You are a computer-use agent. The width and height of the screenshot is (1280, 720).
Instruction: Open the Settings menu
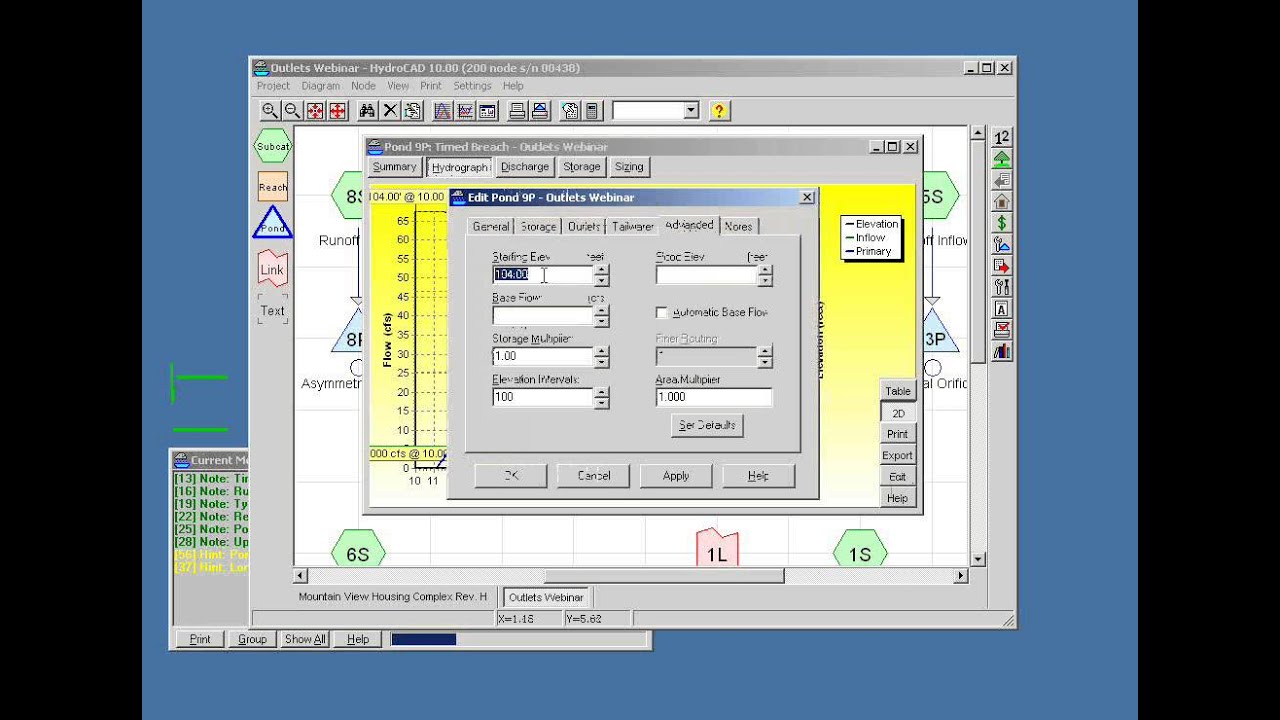pos(472,86)
